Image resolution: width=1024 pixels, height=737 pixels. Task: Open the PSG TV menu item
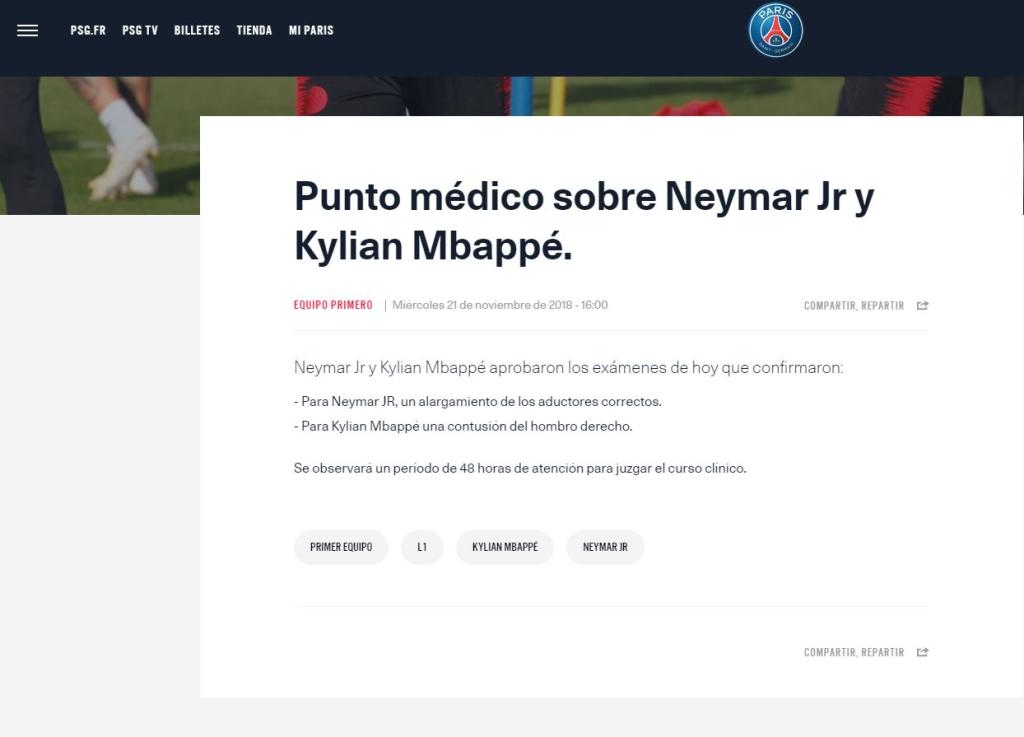coord(140,31)
